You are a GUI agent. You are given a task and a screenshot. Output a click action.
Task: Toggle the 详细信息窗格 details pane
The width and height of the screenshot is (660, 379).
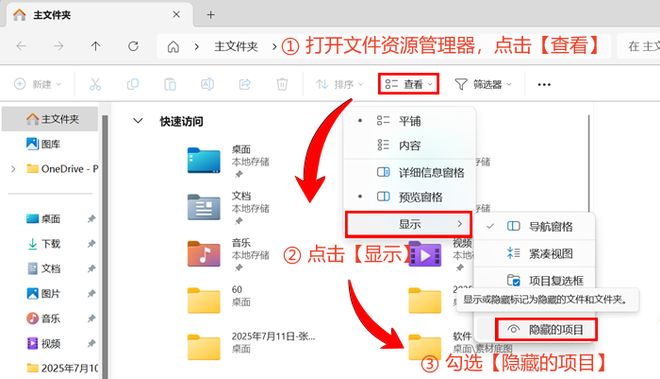click(410, 172)
